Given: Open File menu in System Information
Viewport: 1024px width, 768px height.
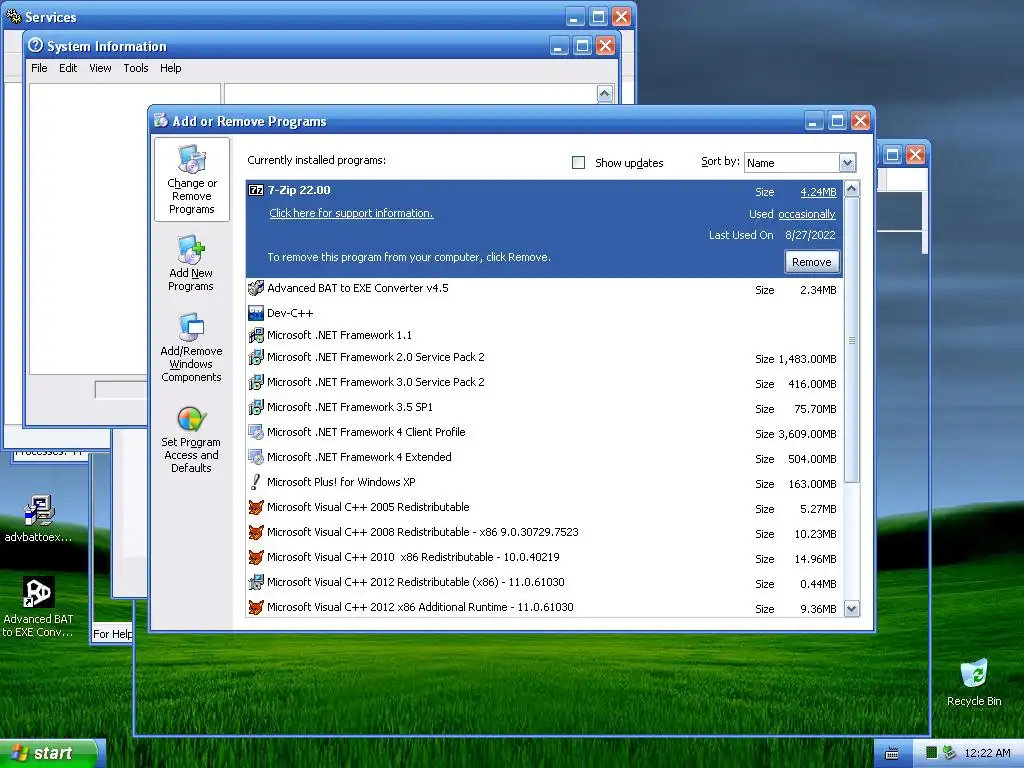Looking at the screenshot, I should (39, 68).
